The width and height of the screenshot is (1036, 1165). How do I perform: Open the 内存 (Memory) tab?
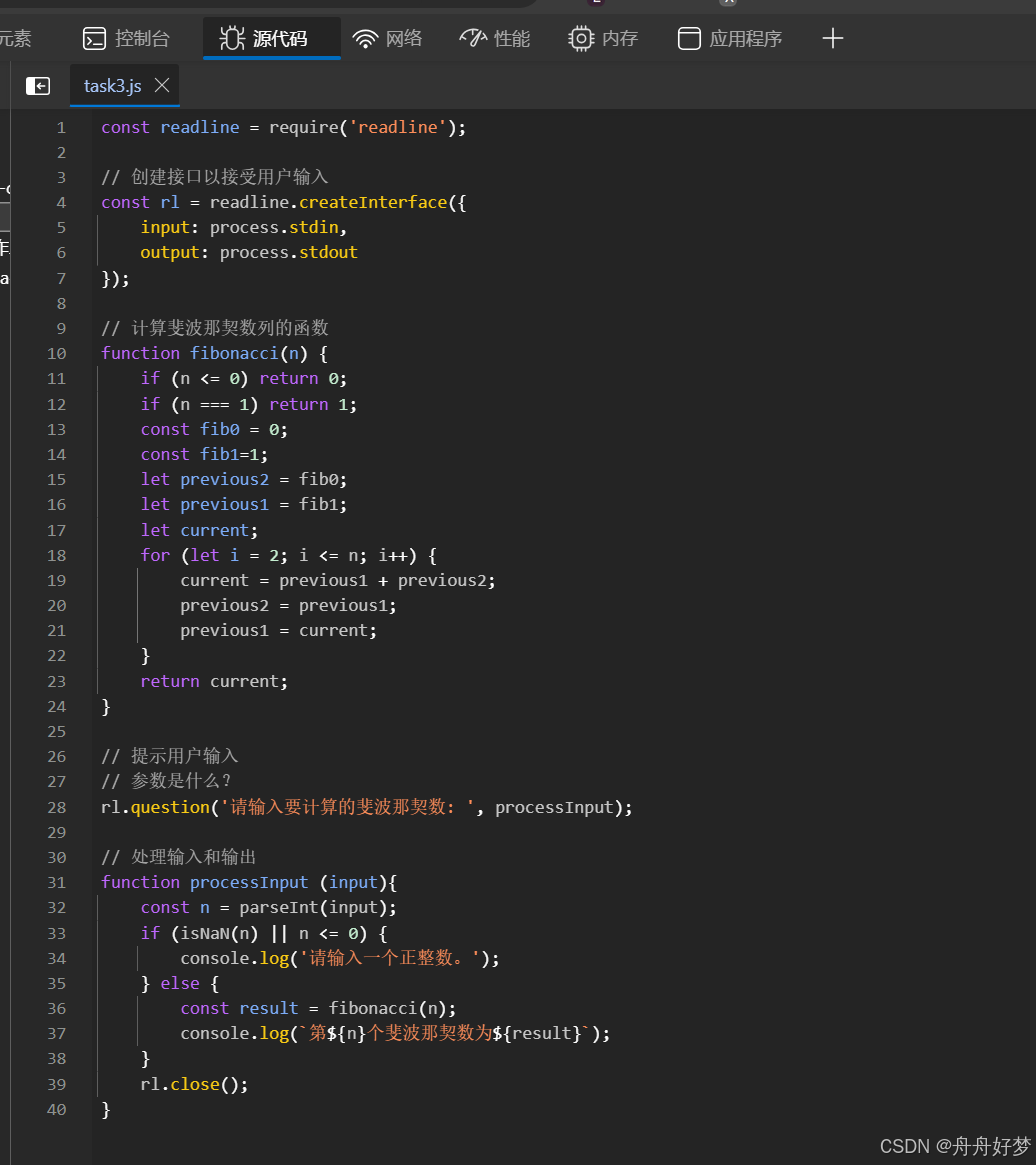click(603, 39)
